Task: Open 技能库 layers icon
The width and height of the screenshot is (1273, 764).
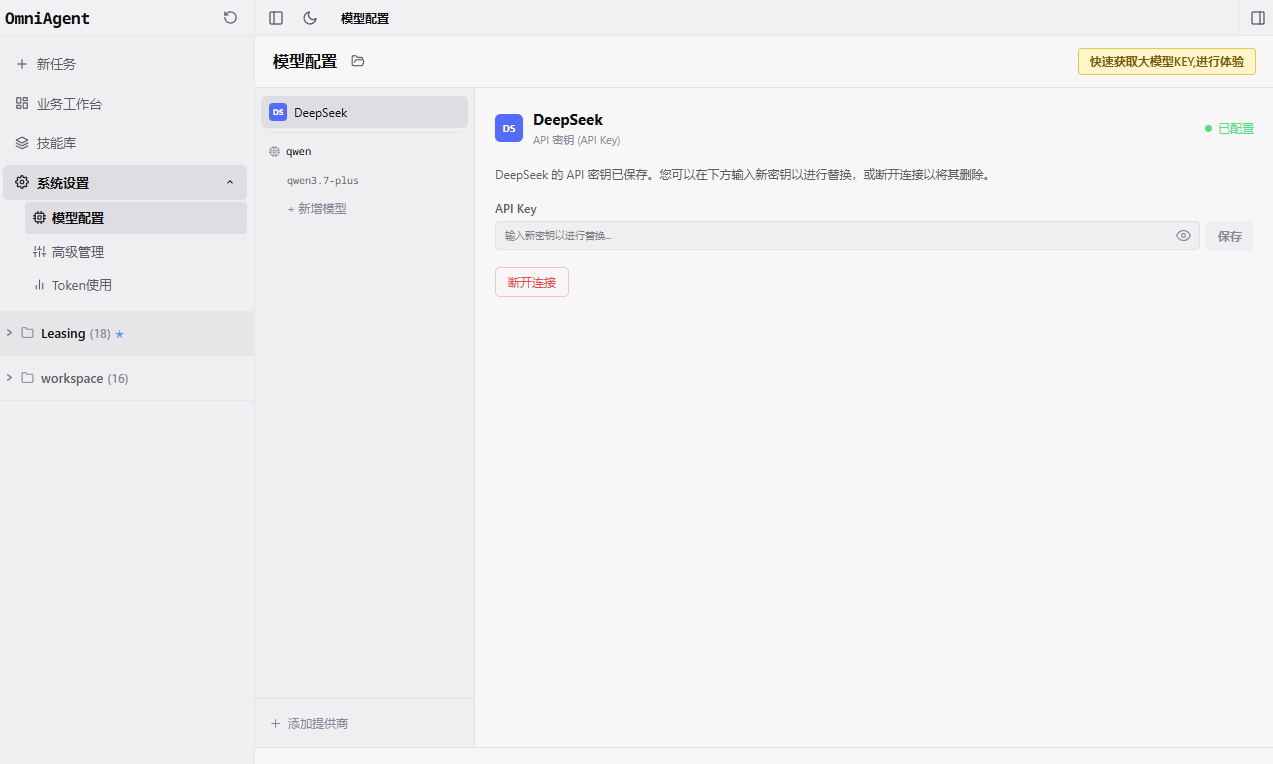Action: tap(22, 143)
